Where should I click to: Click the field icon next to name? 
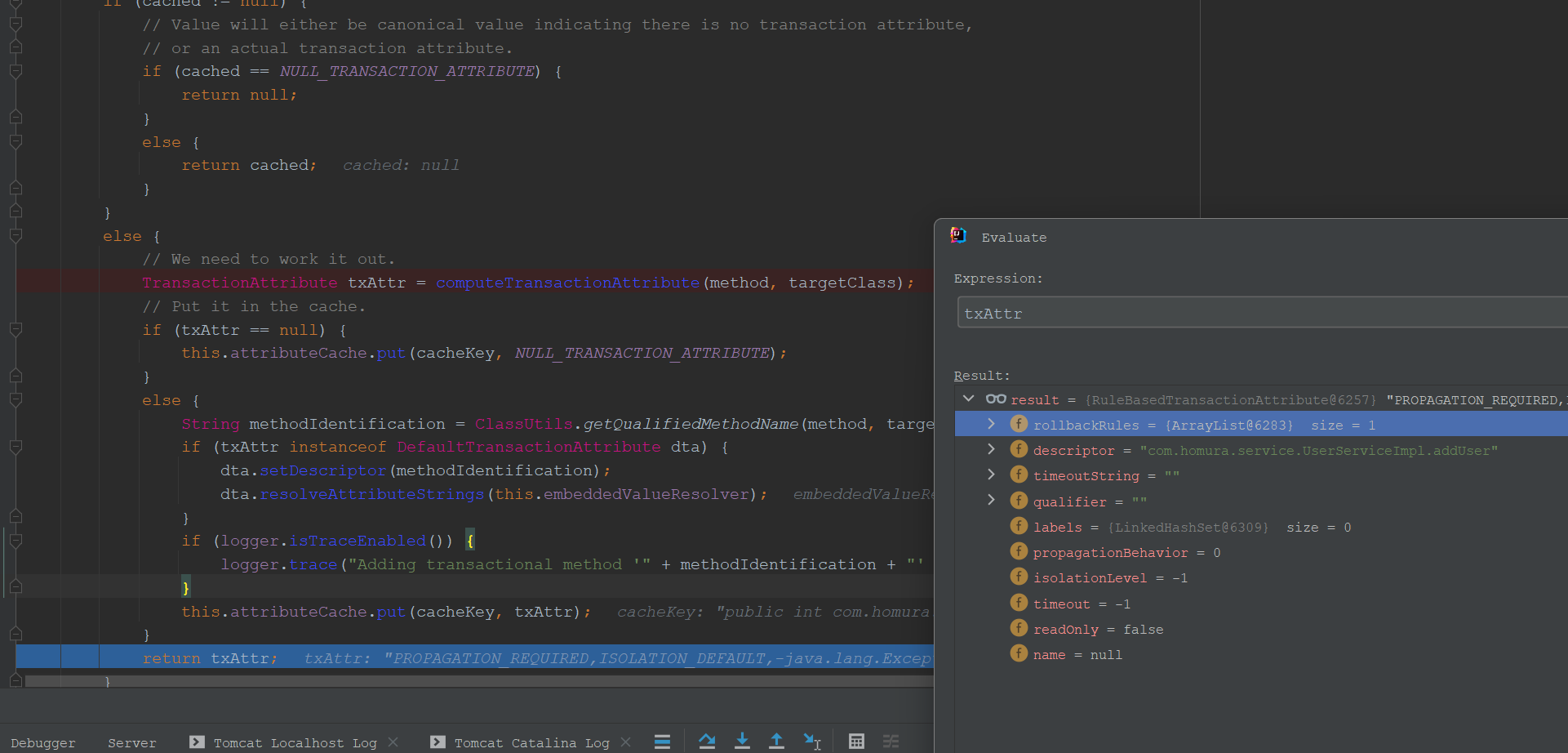[x=1019, y=653]
